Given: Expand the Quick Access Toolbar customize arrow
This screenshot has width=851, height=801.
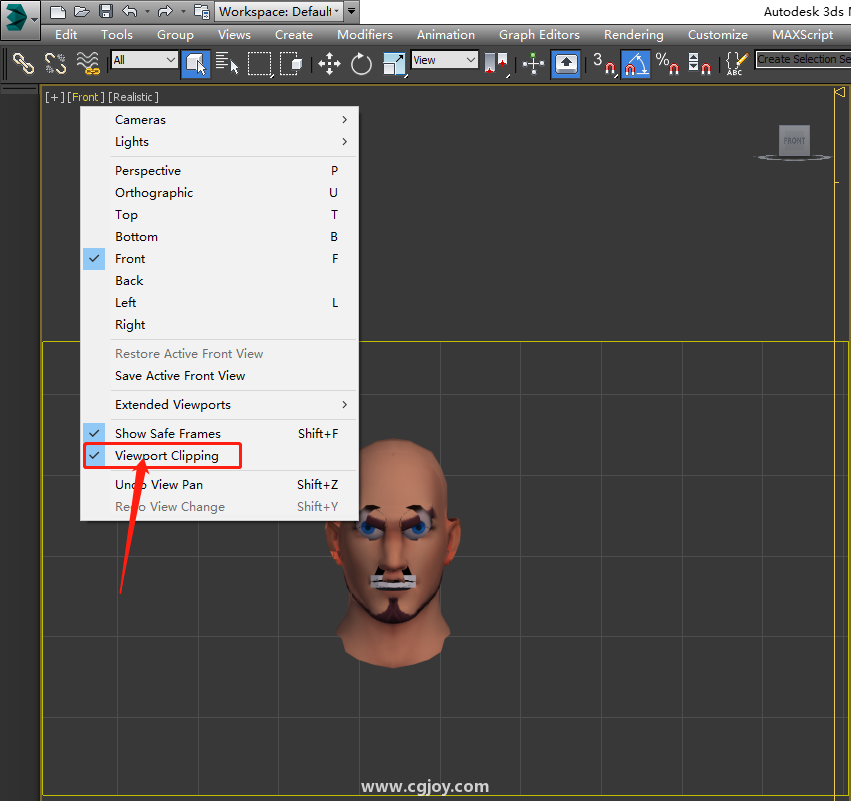Looking at the screenshot, I should [352, 11].
